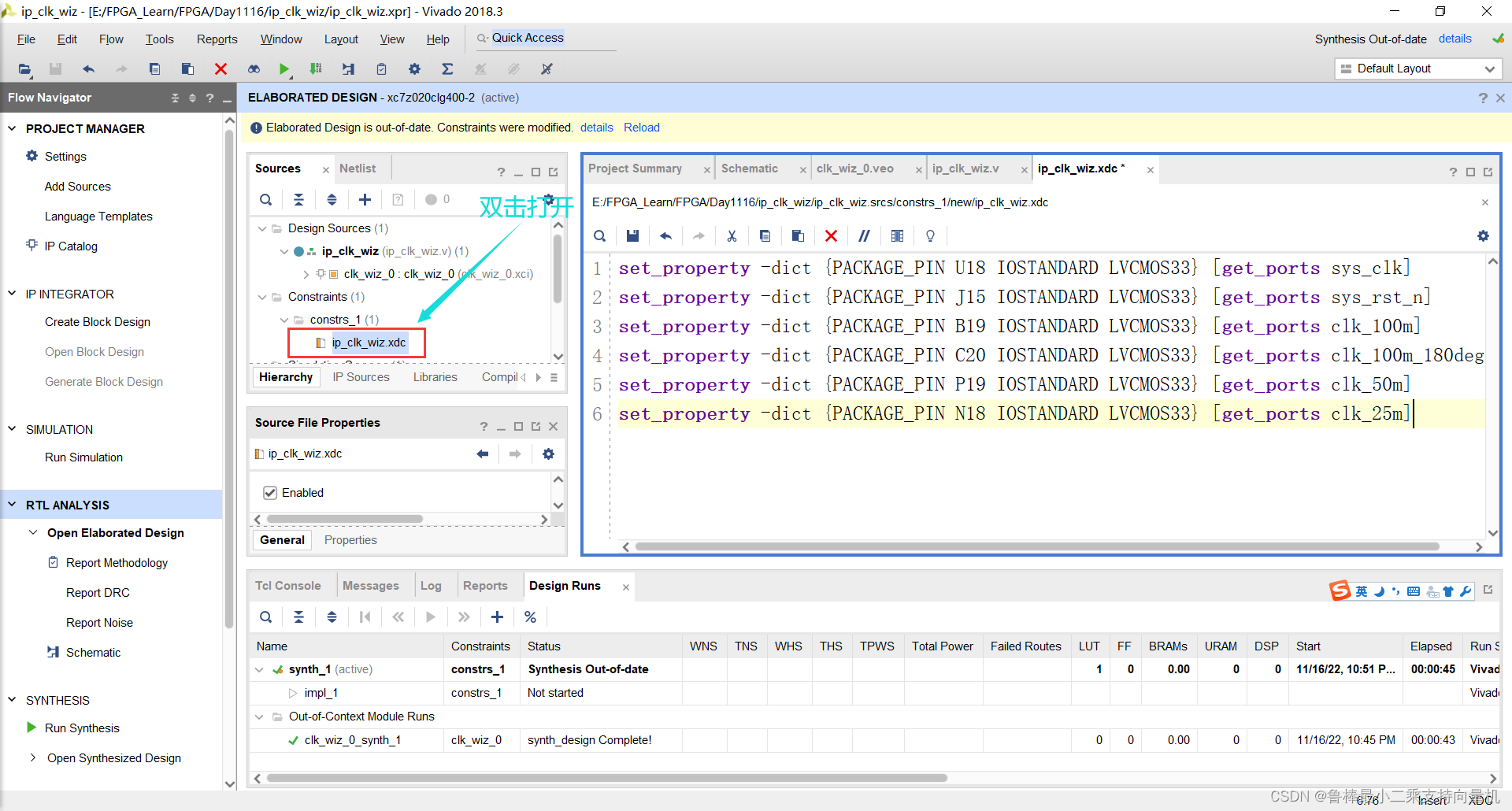Click the open project folder icon
Viewport: 1512px width, 811px height.
24,69
